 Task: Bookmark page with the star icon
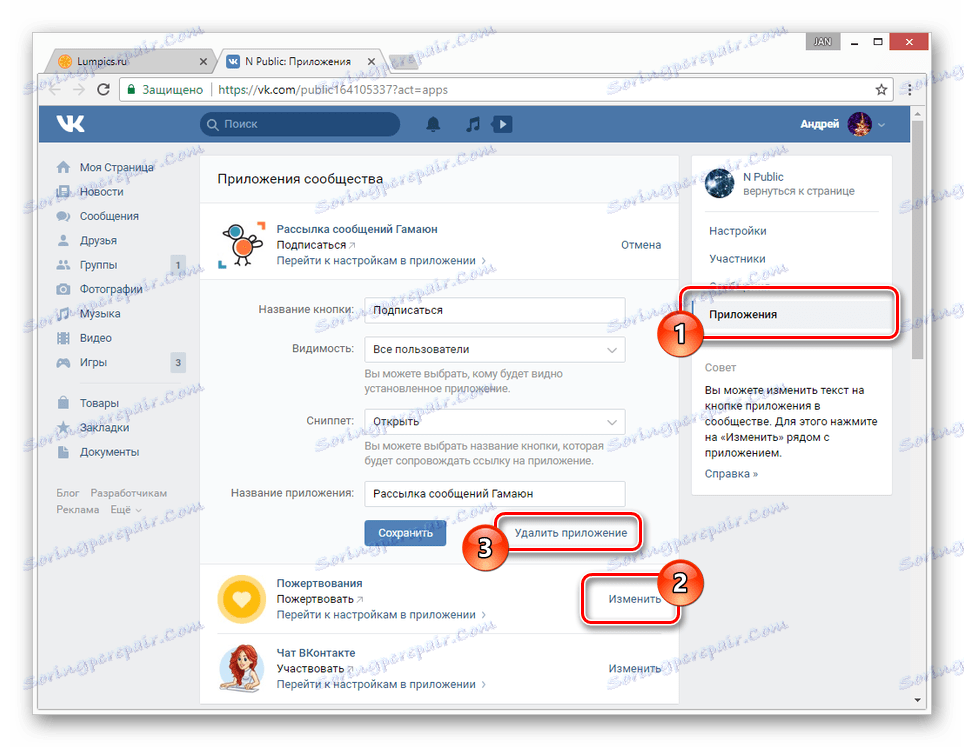(x=881, y=90)
